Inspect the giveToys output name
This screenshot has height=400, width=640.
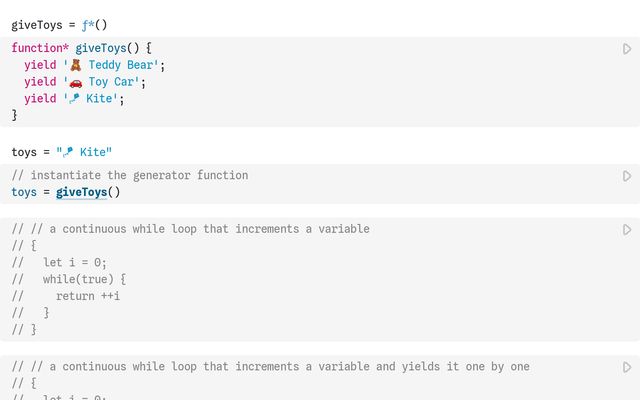point(37,25)
